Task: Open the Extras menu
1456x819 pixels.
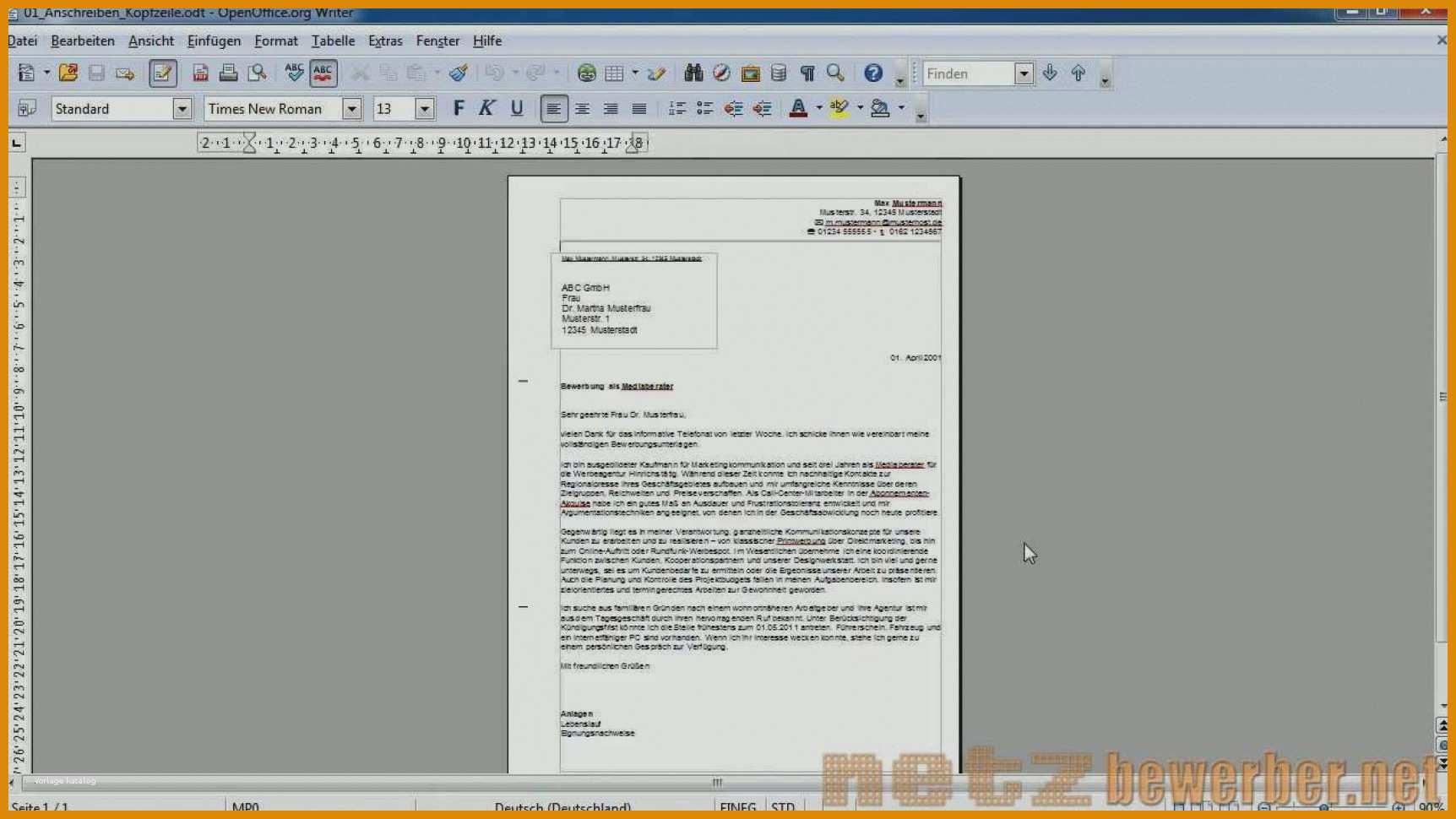Action: [385, 41]
